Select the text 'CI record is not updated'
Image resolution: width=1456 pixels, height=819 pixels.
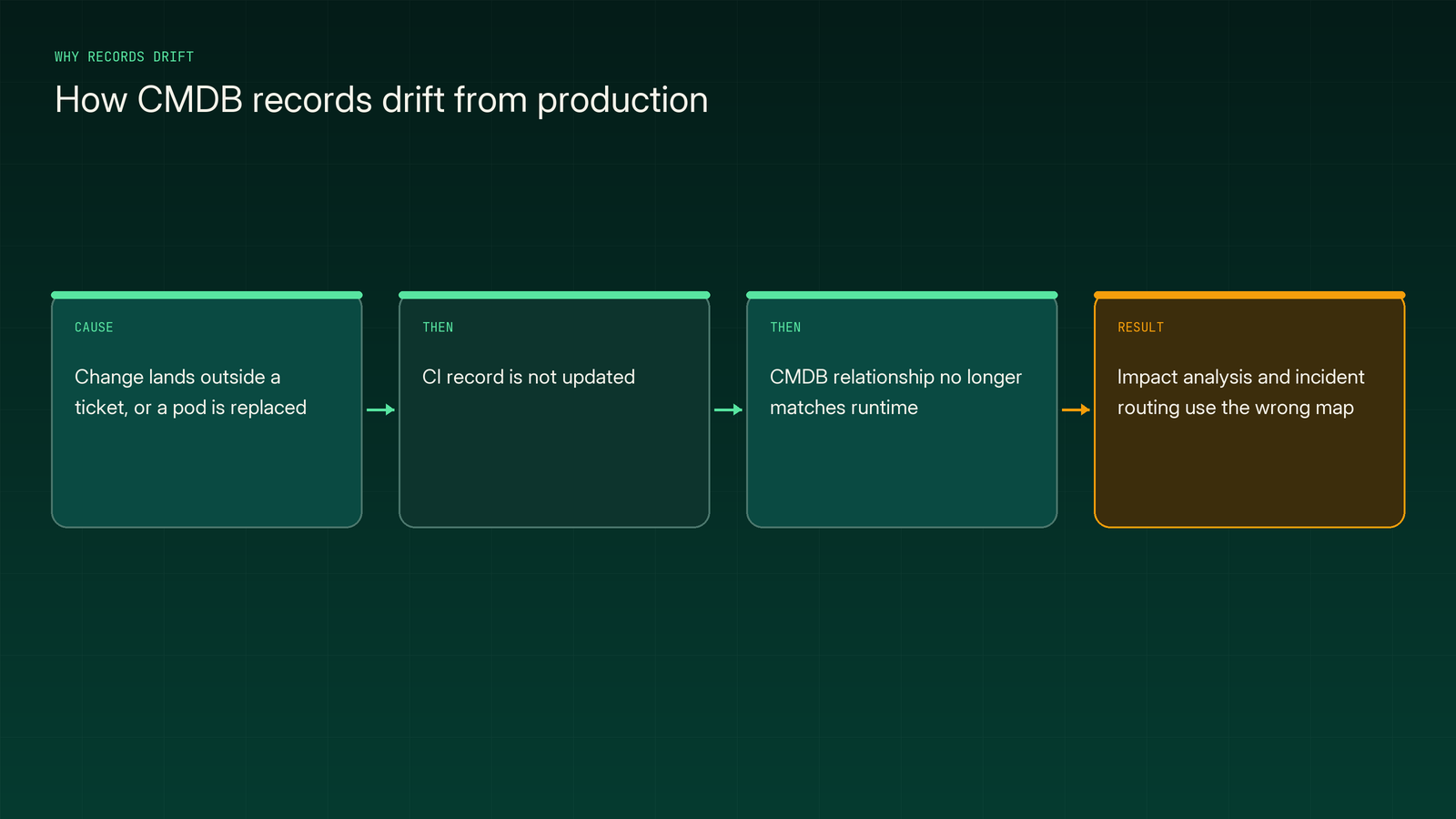click(529, 377)
